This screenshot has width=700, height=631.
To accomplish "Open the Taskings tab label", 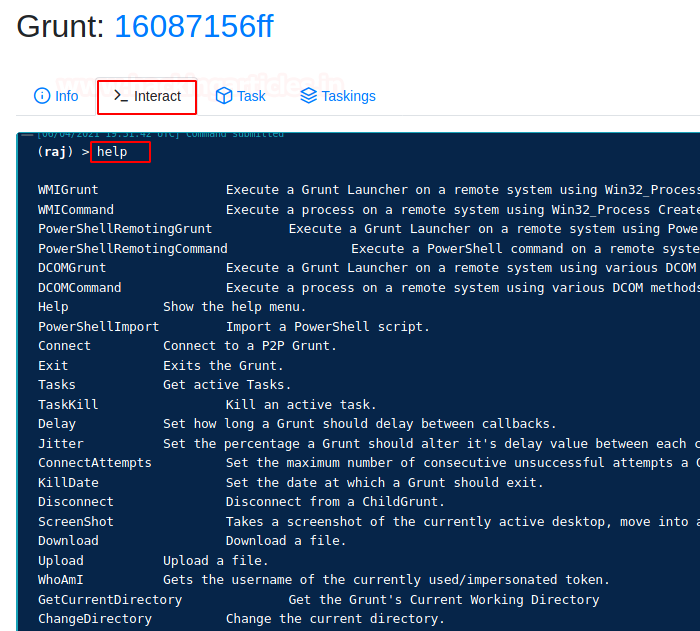I will [349, 96].
